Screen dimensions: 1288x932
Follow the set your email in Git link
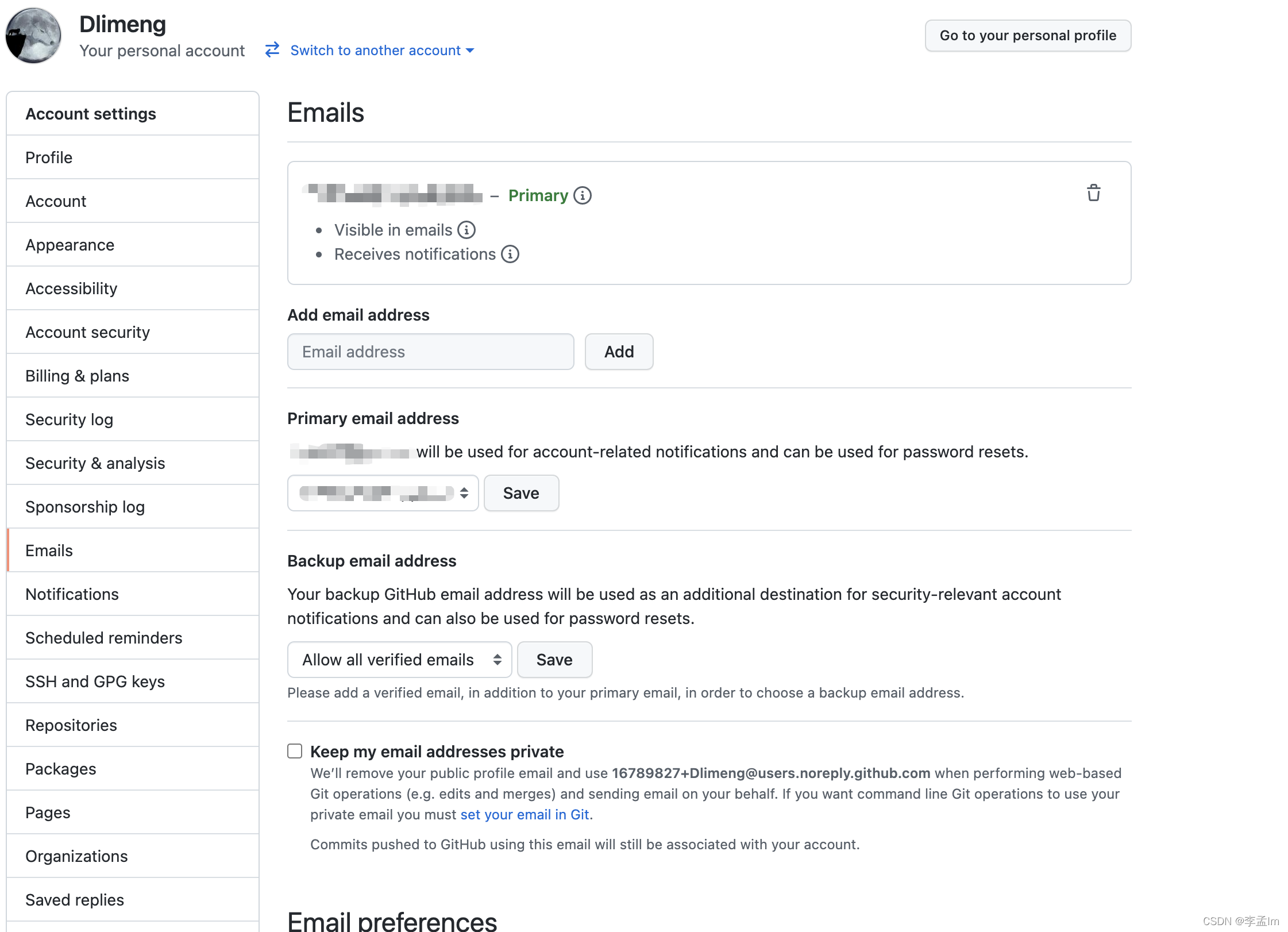tap(525, 814)
